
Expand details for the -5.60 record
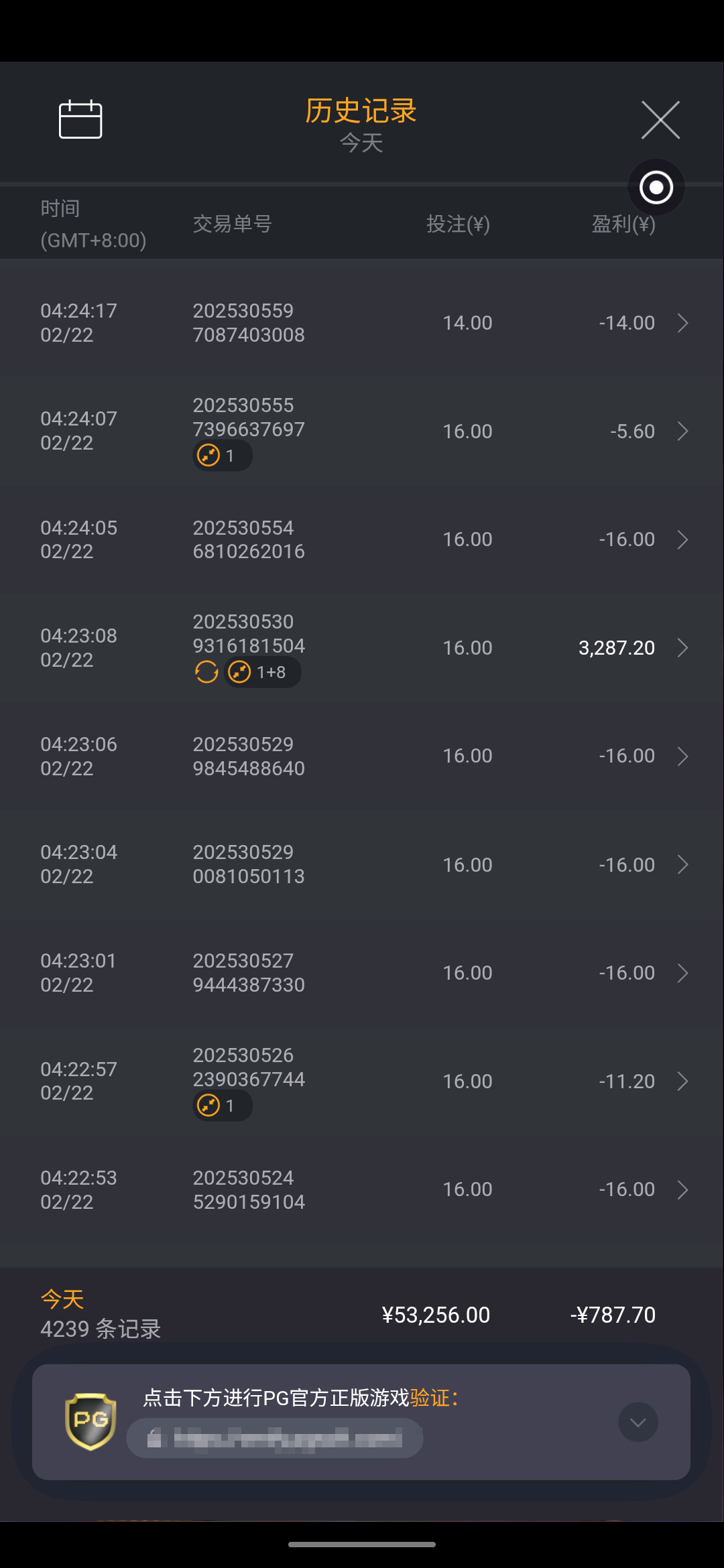point(682,432)
